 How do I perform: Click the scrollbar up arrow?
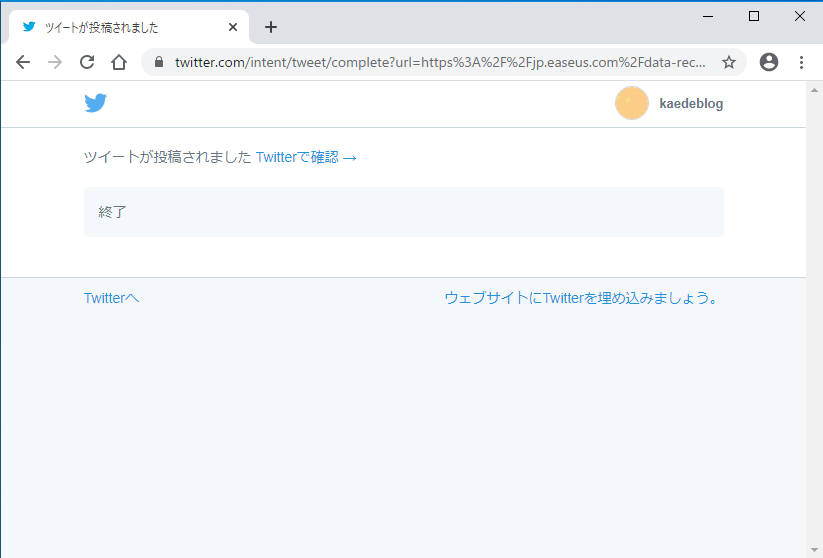(x=814, y=89)
